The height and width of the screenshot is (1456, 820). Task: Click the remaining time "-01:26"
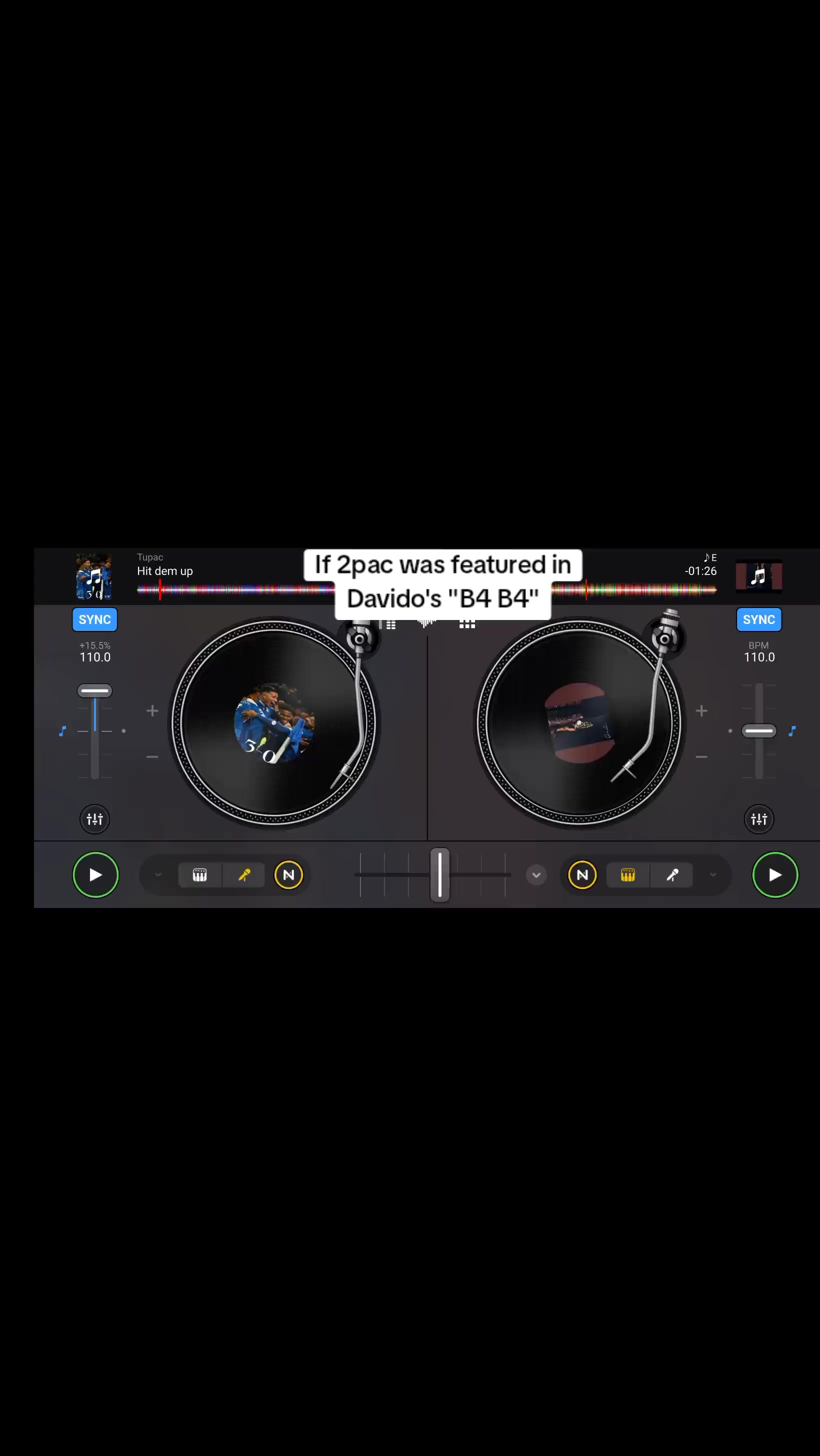tap(701, 571)
